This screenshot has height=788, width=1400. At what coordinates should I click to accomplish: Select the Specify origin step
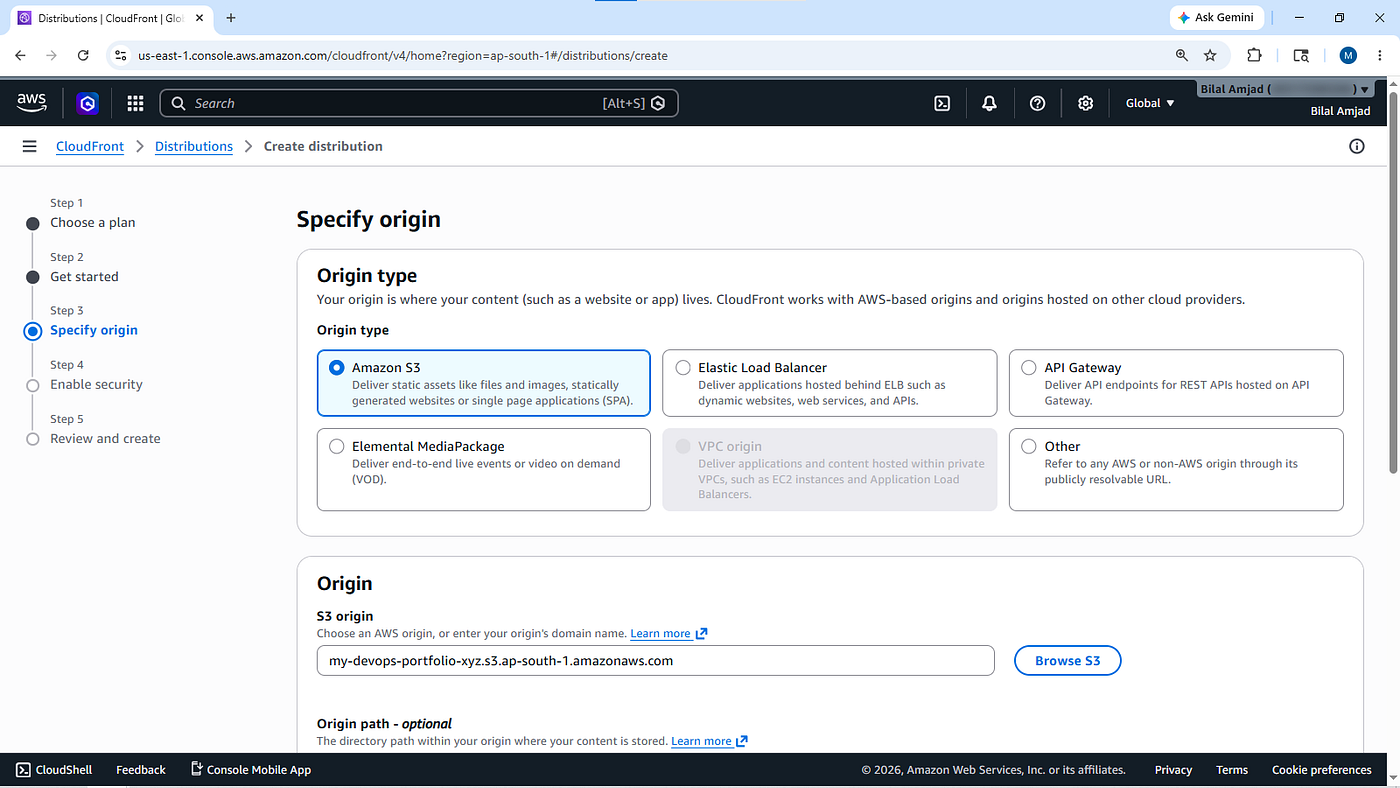[x=94, y=330]
